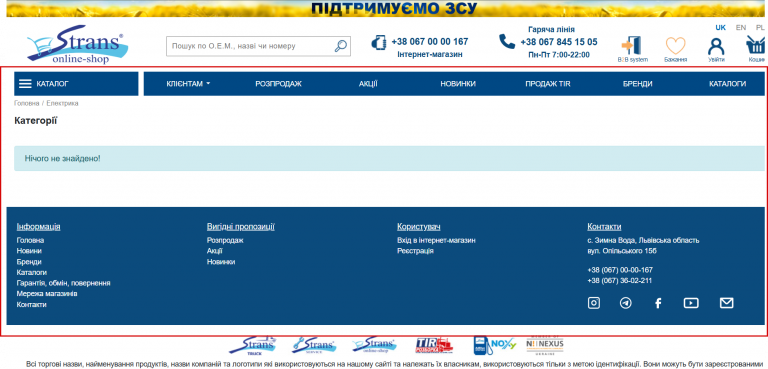Open footer link Контакти in Інформація
This screenshot has height=369, width=768.
(31, 304)
